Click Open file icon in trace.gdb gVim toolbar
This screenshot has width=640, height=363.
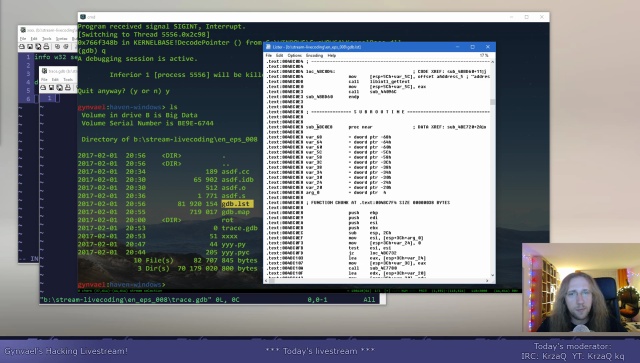click(x=43, y=88)
